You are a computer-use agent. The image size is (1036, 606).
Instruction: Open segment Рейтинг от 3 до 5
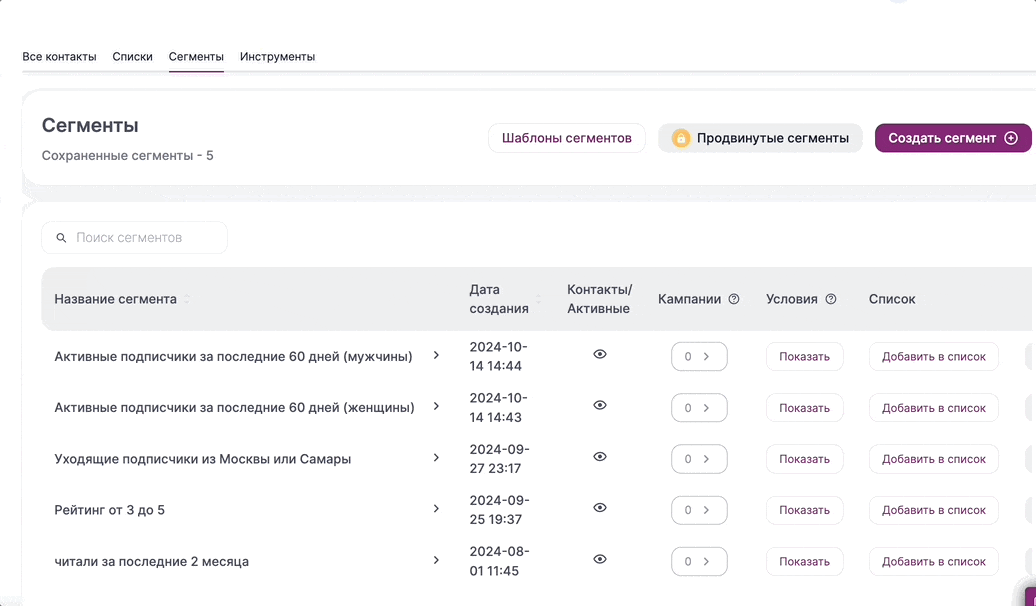point(110,510)
